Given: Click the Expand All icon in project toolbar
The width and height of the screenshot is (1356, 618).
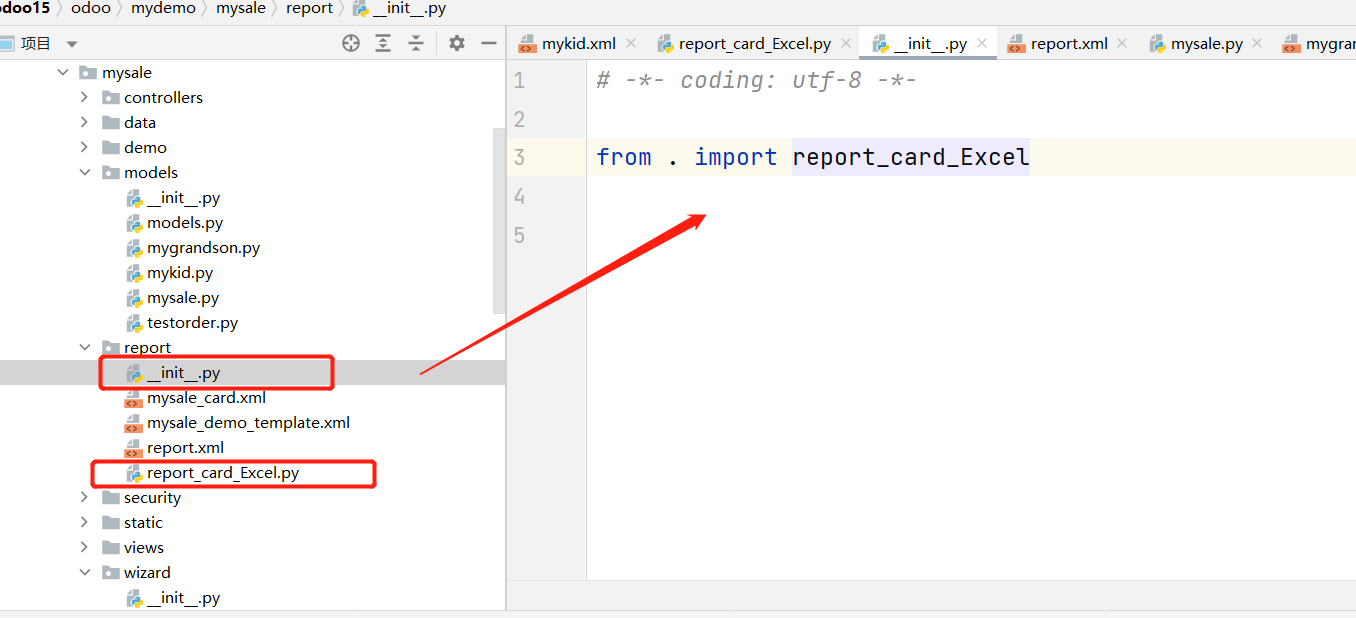Looking at the screenshot, I should 383,43.
